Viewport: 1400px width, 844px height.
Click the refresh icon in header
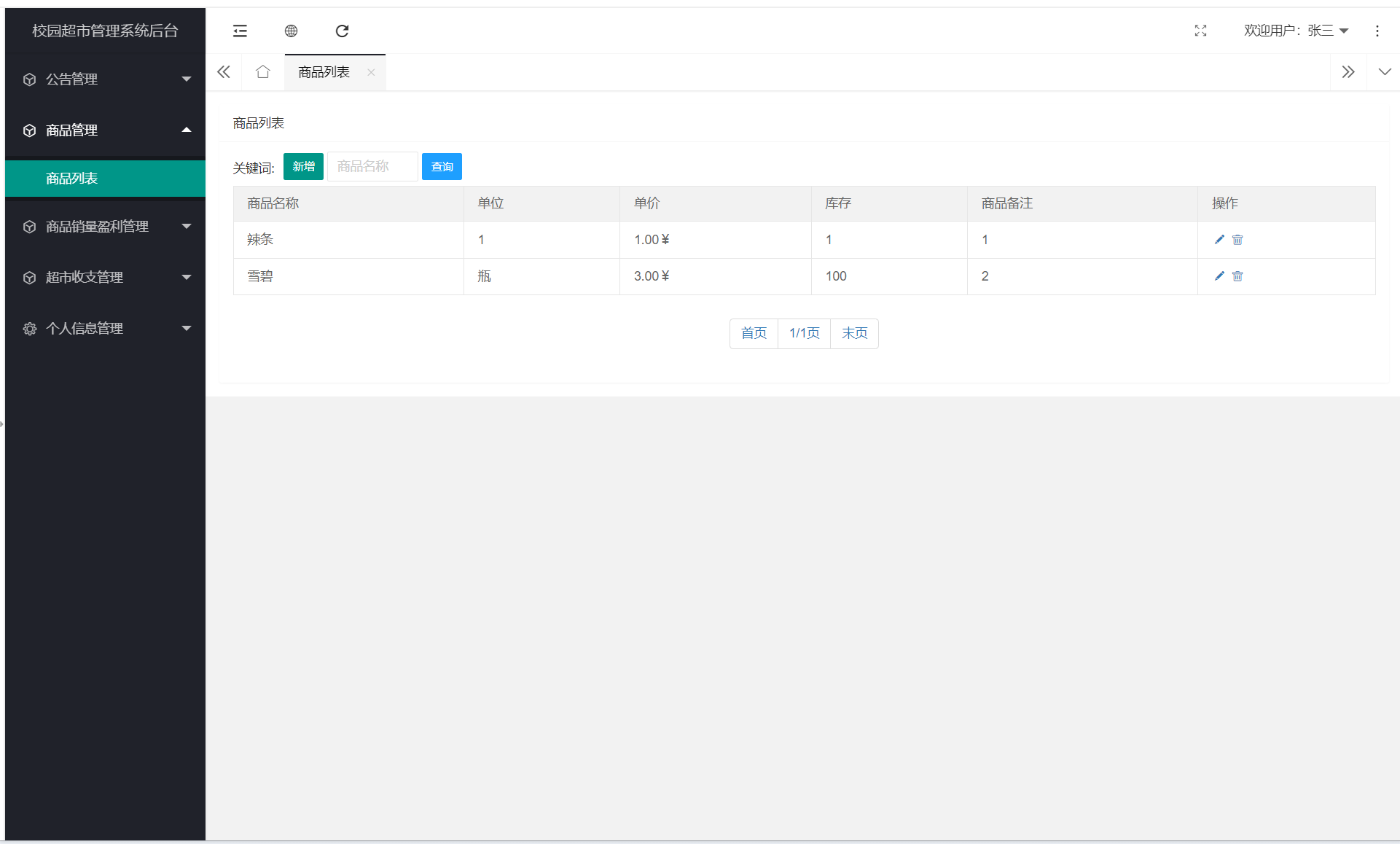tap(342, 31)
